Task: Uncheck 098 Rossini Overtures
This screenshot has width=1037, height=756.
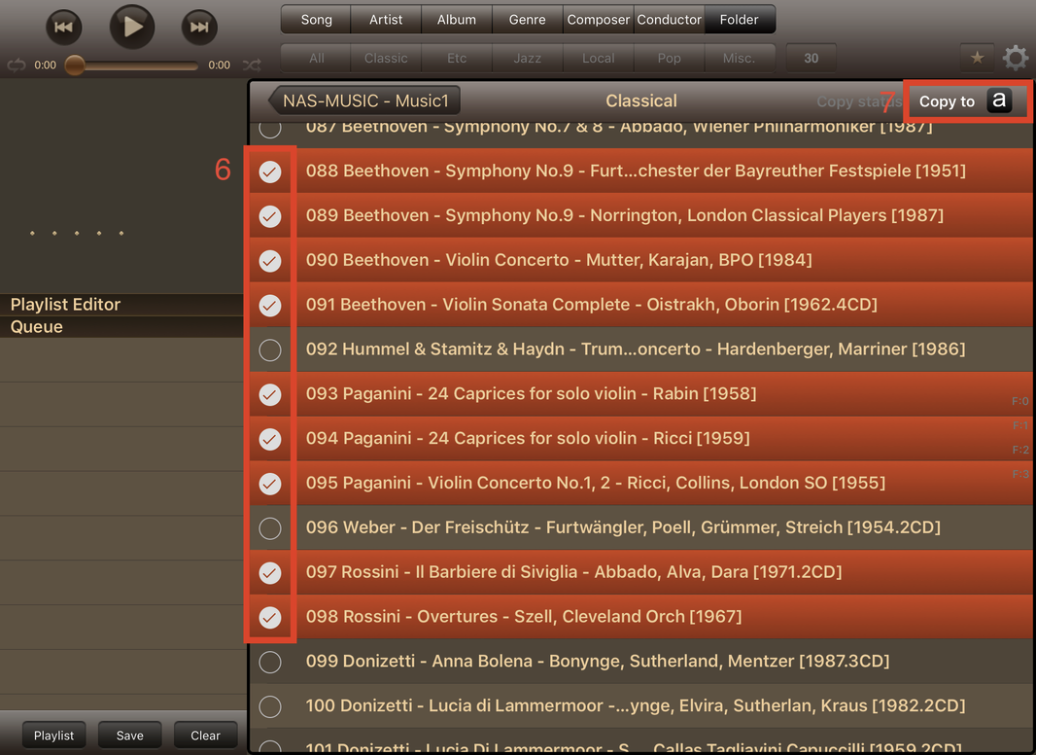Action: pos(270,618)
